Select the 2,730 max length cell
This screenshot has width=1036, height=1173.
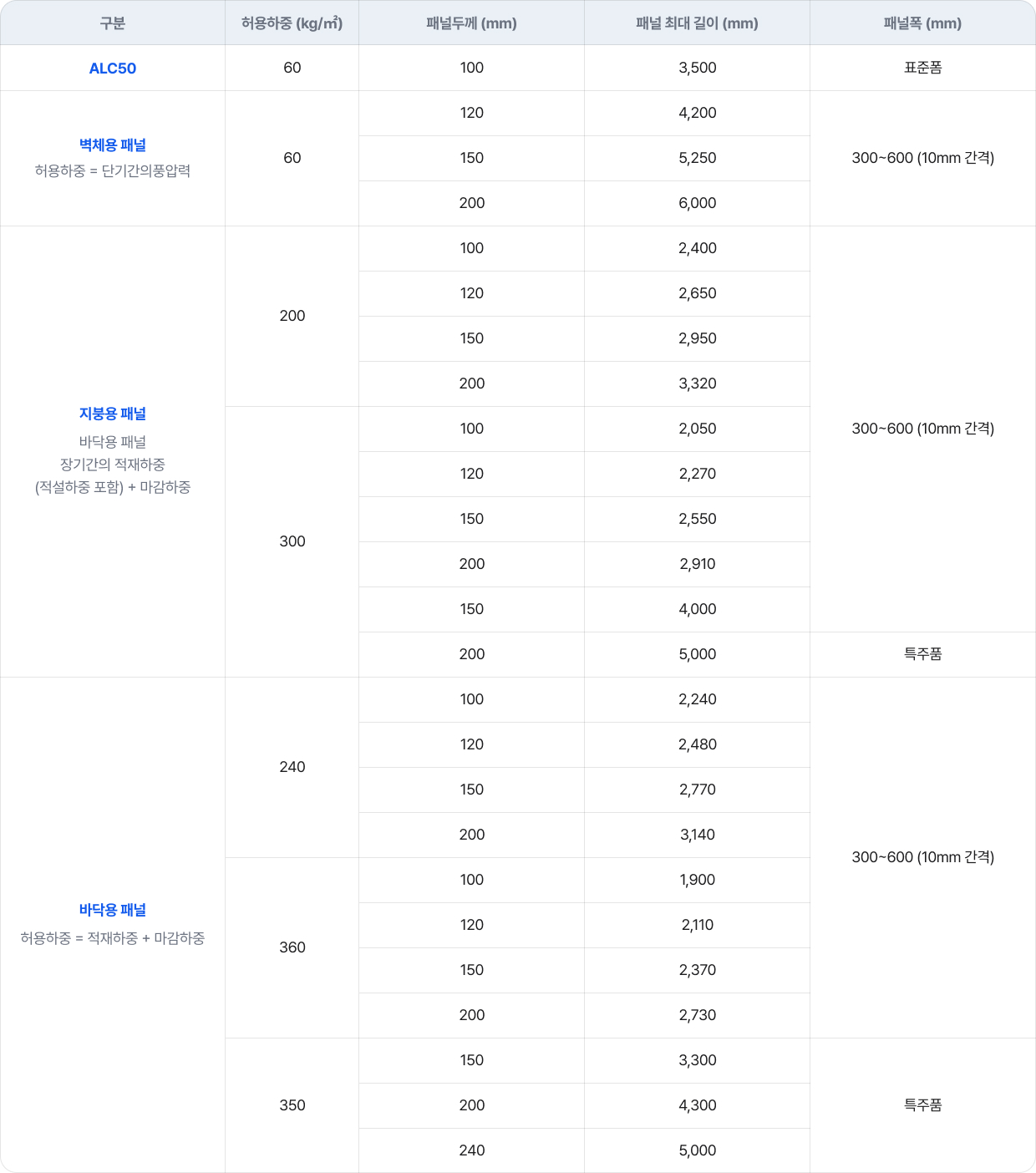coord(697,1016)
